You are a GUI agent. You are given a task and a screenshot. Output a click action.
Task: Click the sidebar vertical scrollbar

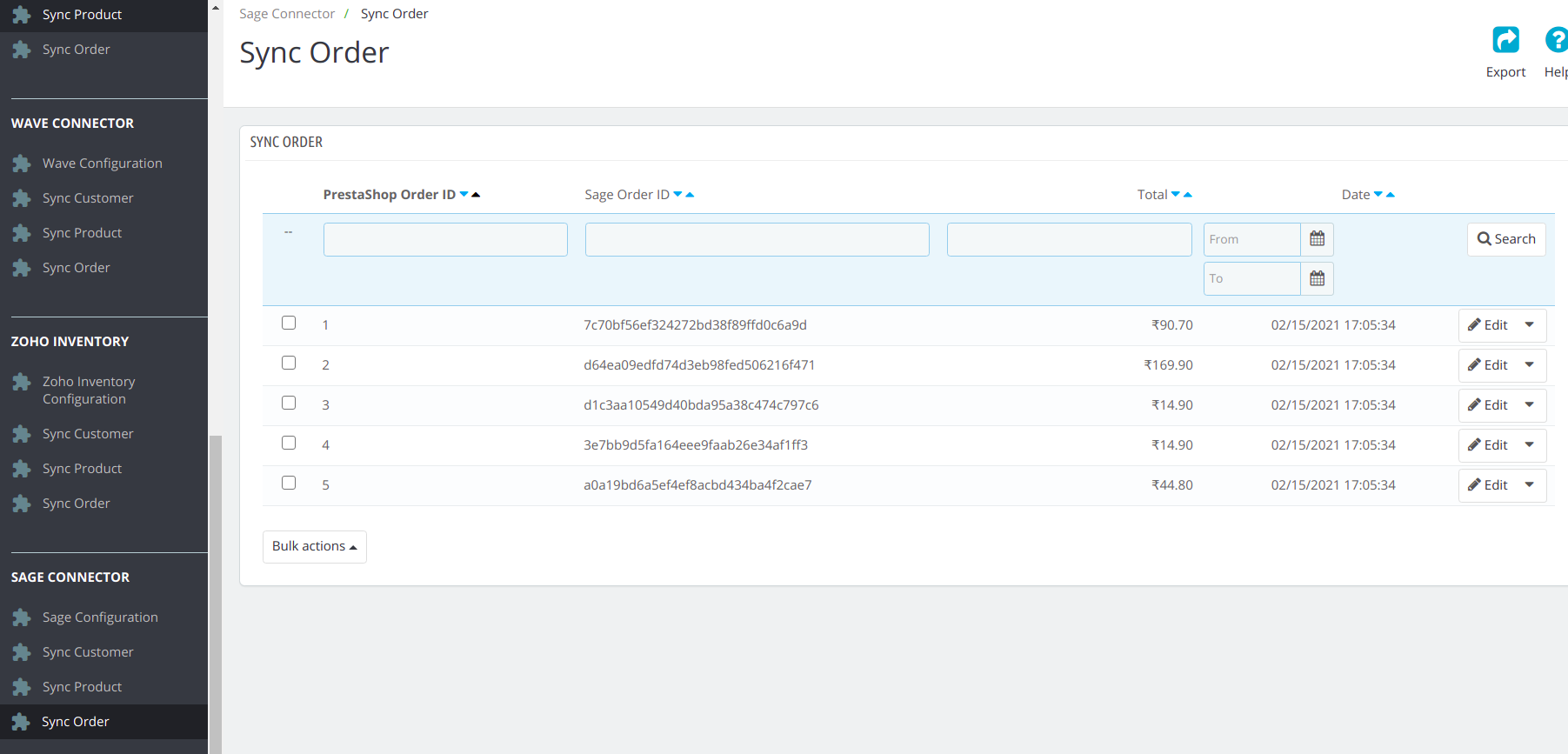point(216,594)
